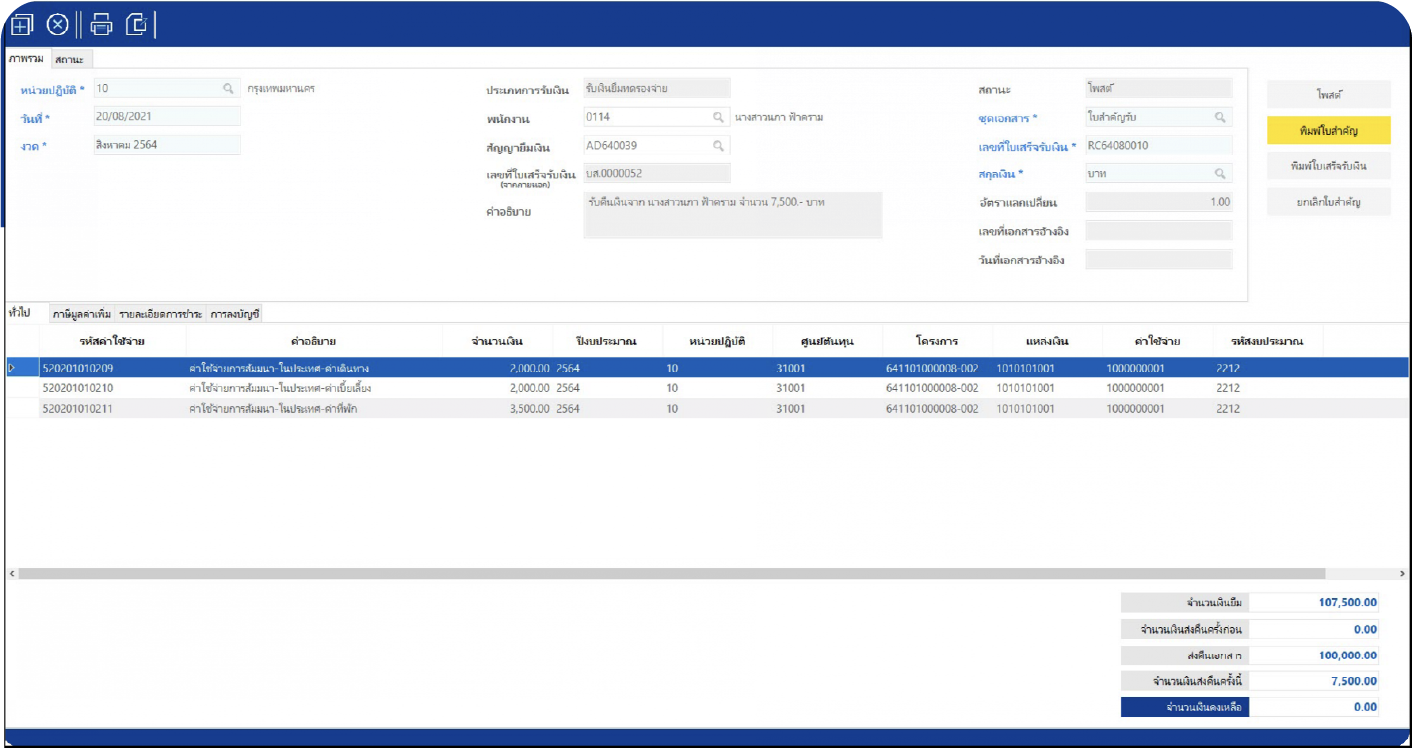The width and height of the screenshot is (1412, 749).
Task: Click the วันที่ field showing 20/08/2021
Action: pos(167,116)
